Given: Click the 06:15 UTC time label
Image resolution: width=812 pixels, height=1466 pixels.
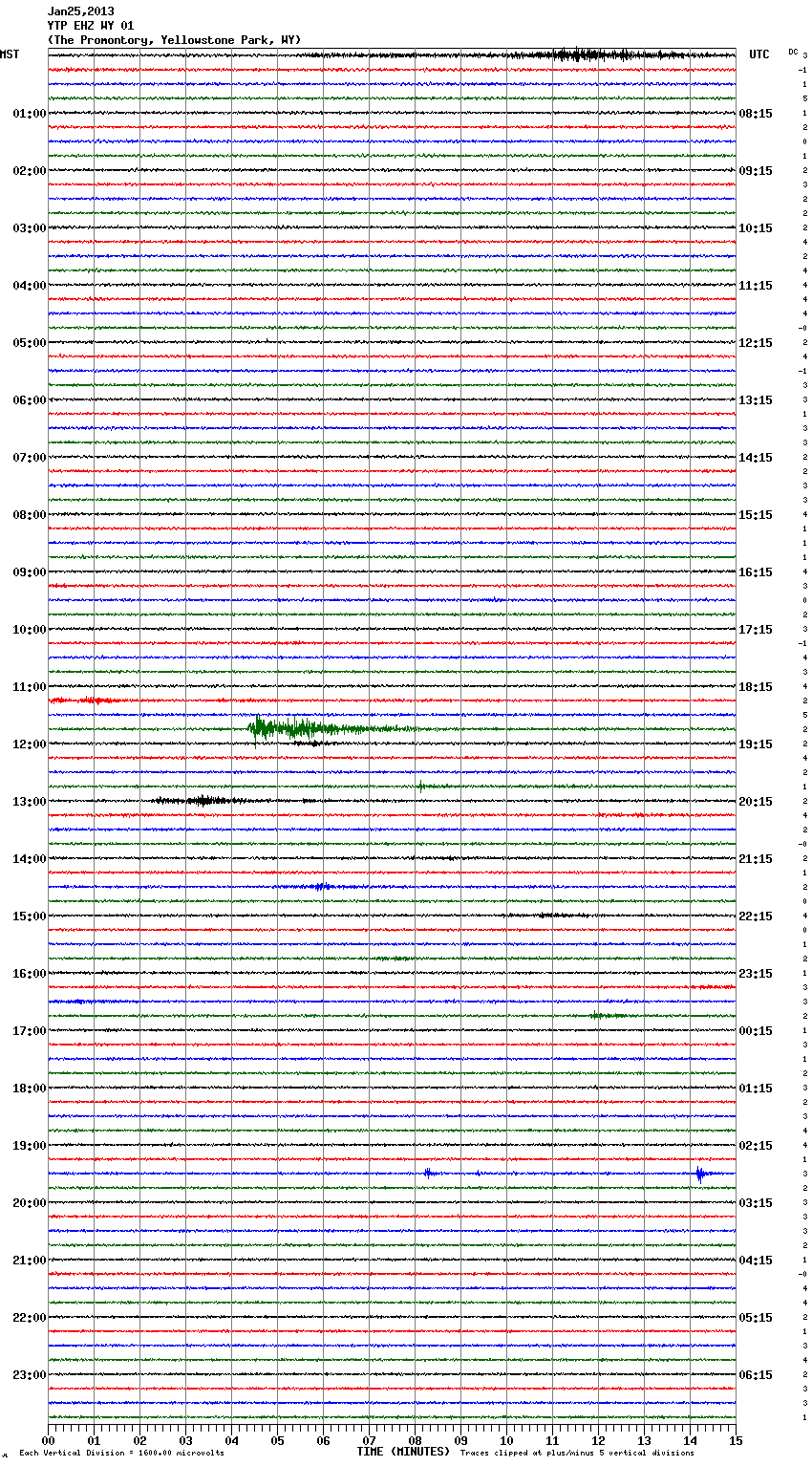Looking at the screenshot, I should pos(756,1375).
